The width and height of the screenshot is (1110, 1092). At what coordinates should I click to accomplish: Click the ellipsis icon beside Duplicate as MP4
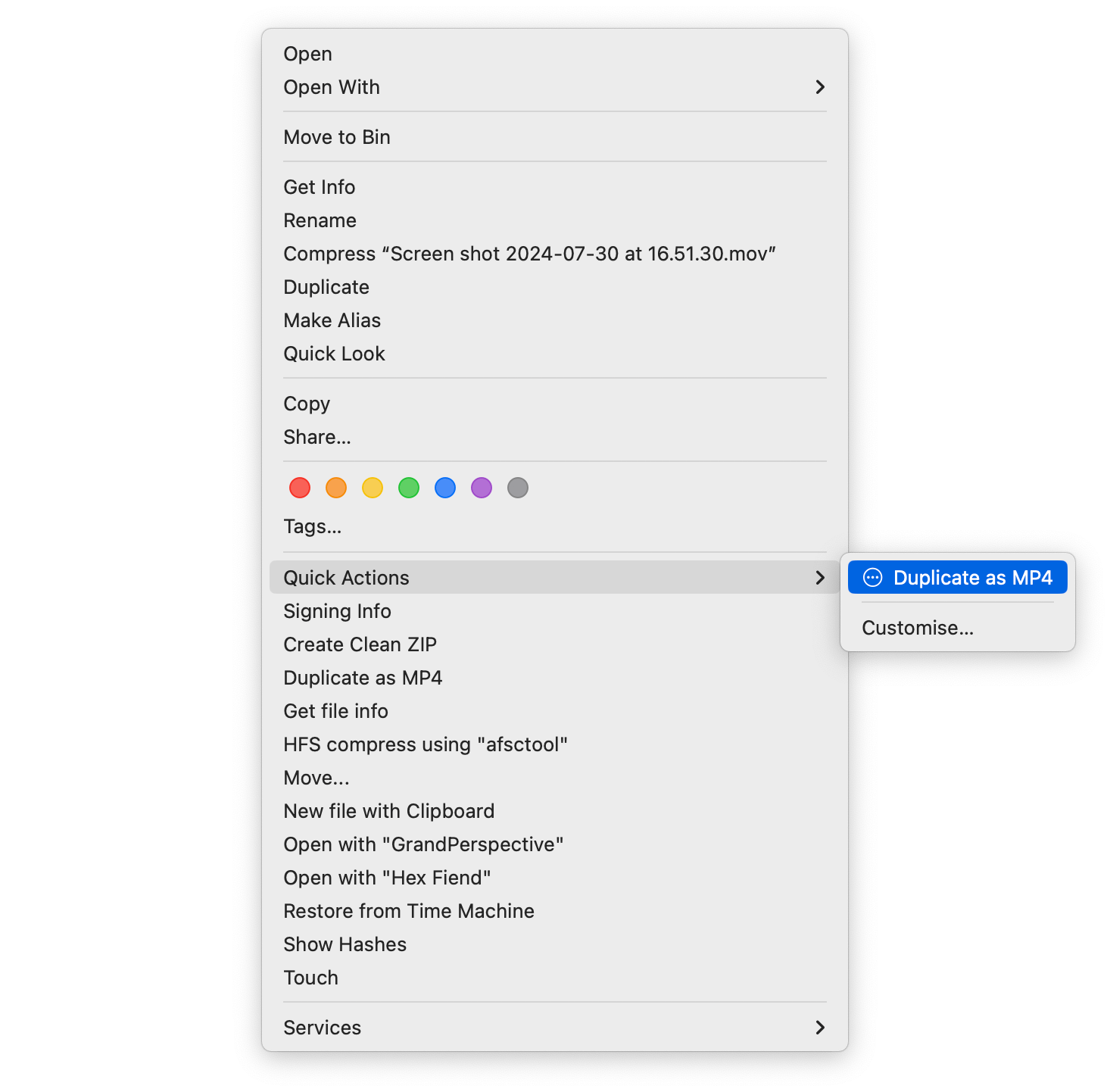pos(872,578)
